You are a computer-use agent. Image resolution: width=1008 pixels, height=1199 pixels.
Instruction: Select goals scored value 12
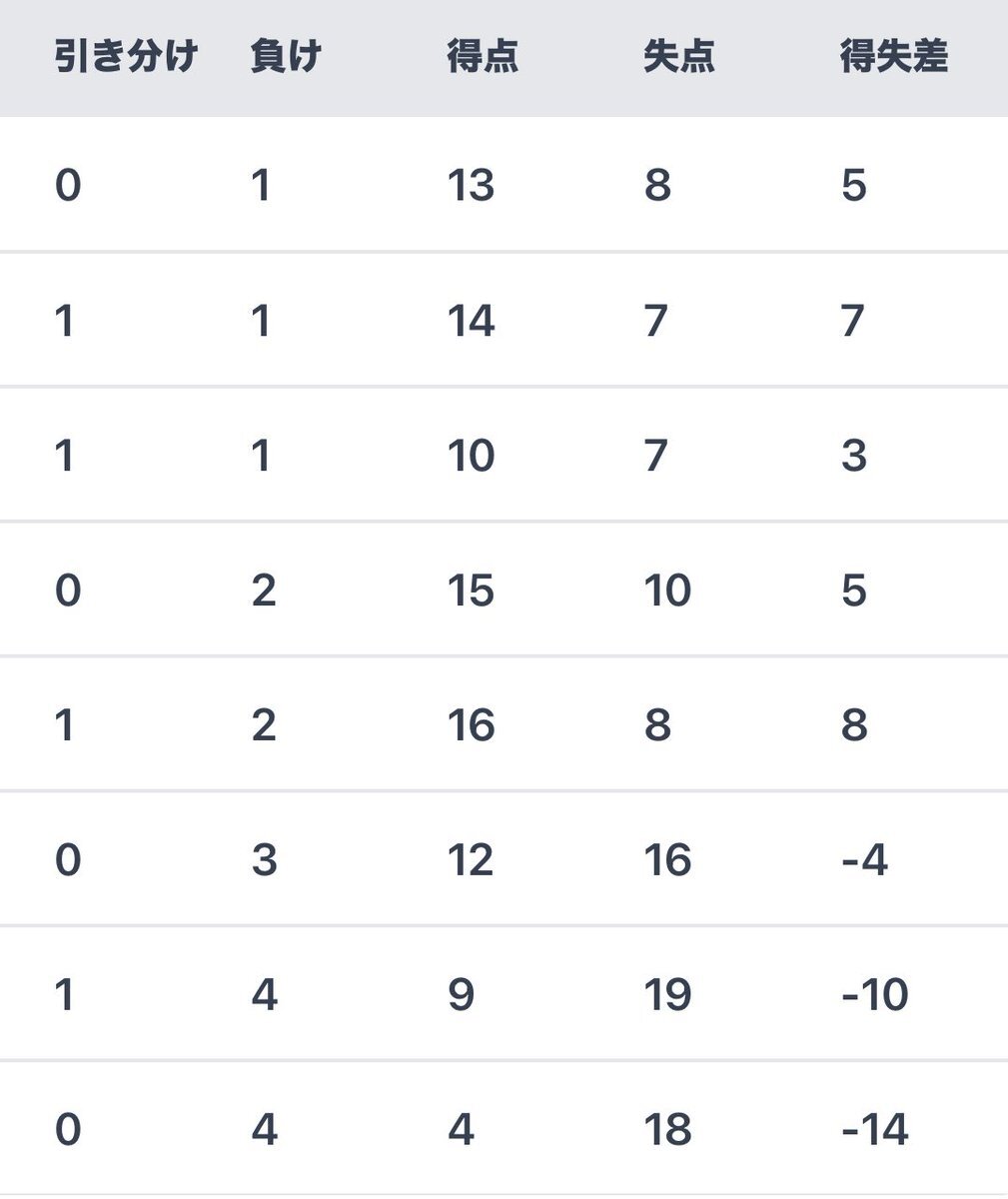pos(471,860)
